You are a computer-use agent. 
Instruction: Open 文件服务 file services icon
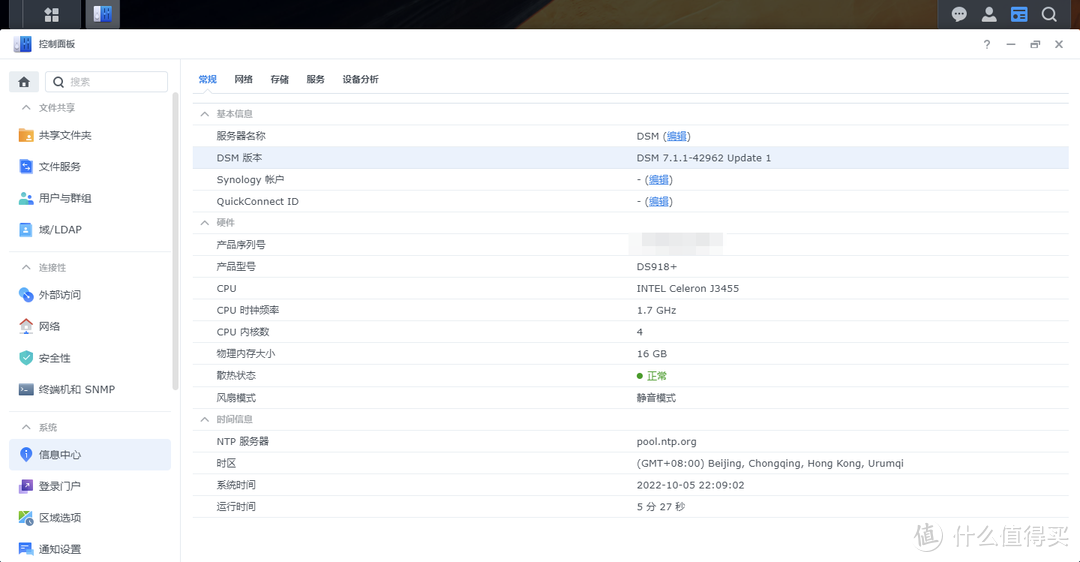pyautogui.click(x=25, y=167)
